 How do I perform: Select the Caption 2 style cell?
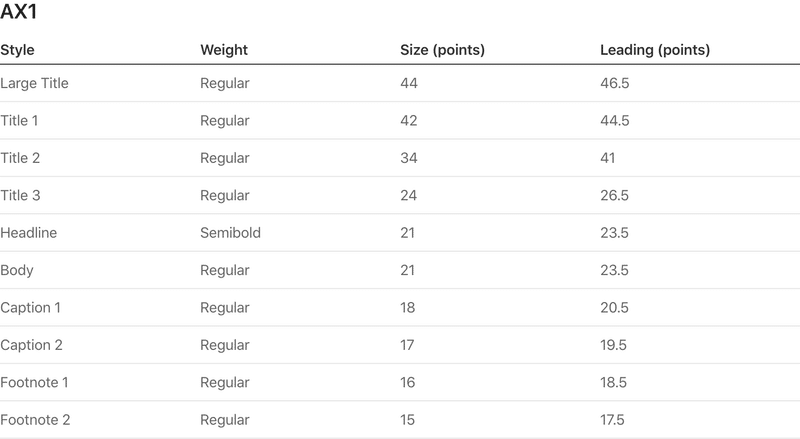click(x=31, y=345)
